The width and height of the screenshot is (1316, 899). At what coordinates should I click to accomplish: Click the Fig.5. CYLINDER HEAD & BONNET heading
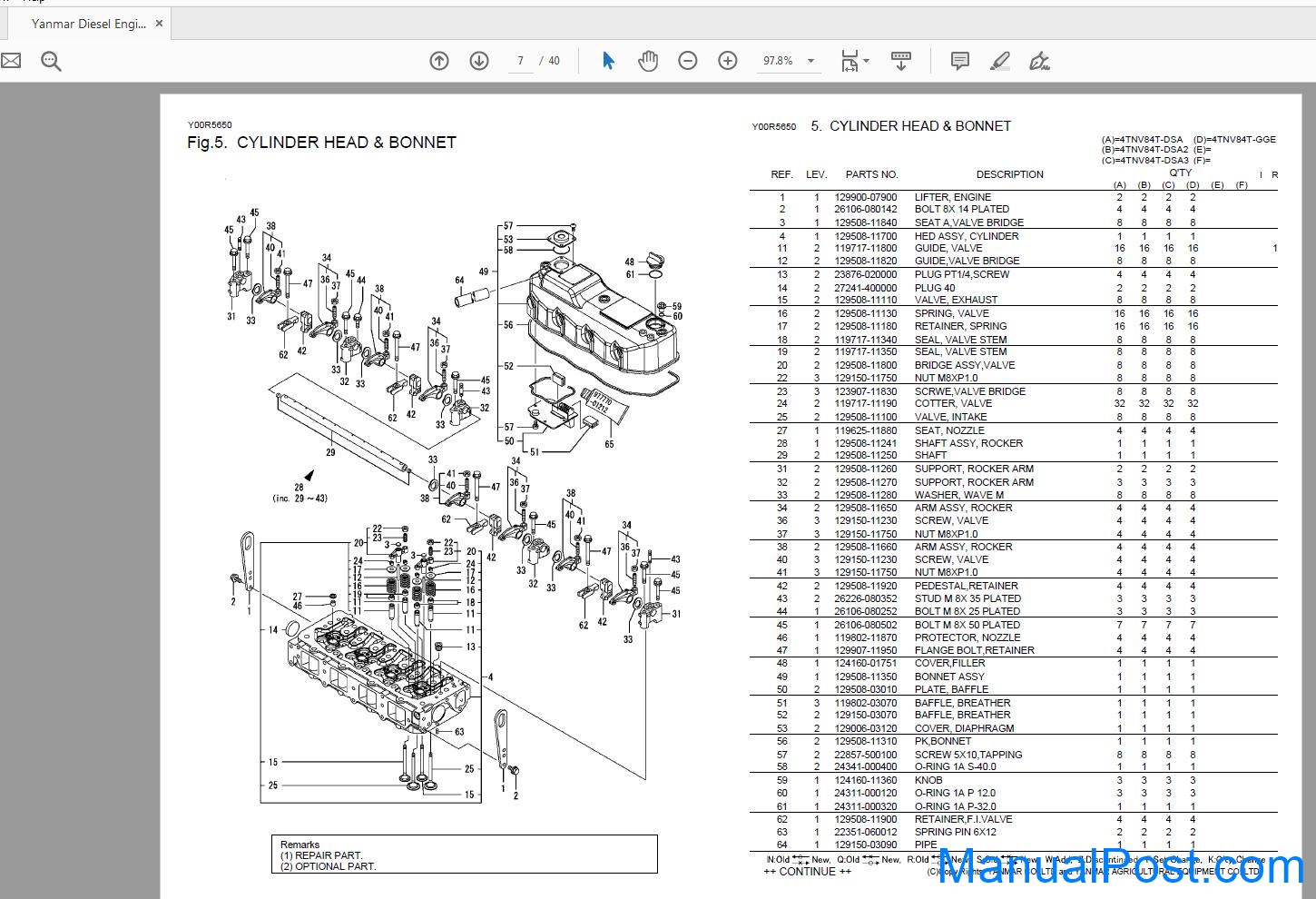(321, 143)
